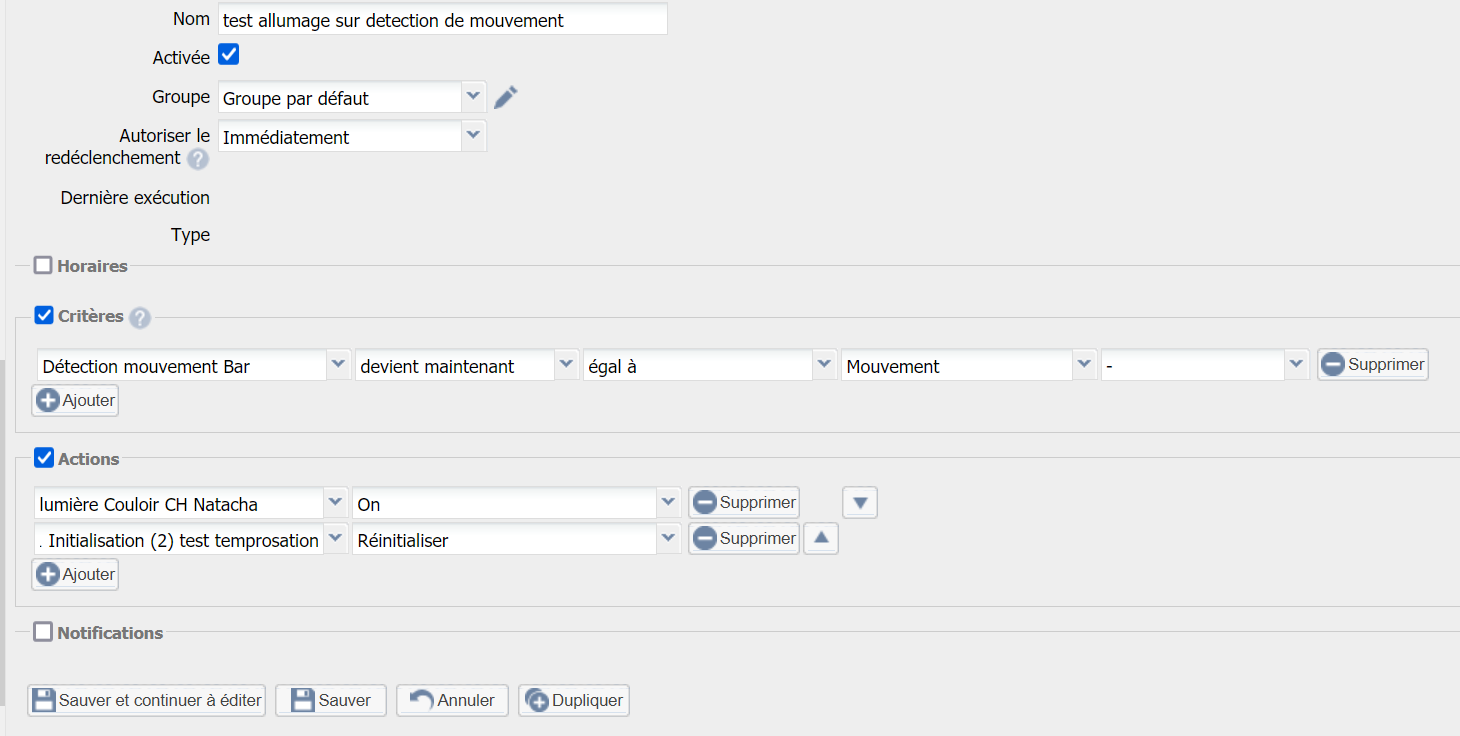This screenshot has height=736, width=1460.
Task: Uncheck the Activée checkbox
Action: [228, 55]
